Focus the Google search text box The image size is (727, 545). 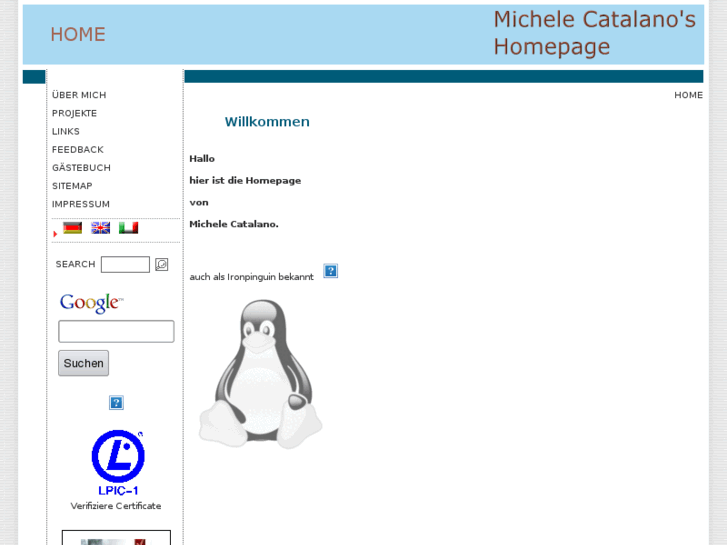coord(116,331)
